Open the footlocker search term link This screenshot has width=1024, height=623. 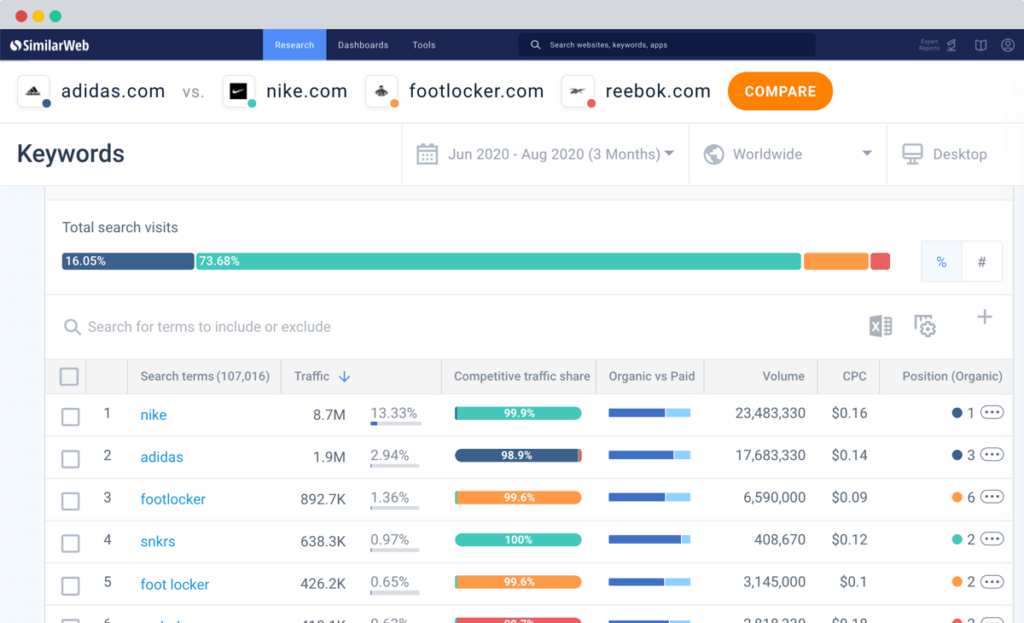(x=173, y=499)
